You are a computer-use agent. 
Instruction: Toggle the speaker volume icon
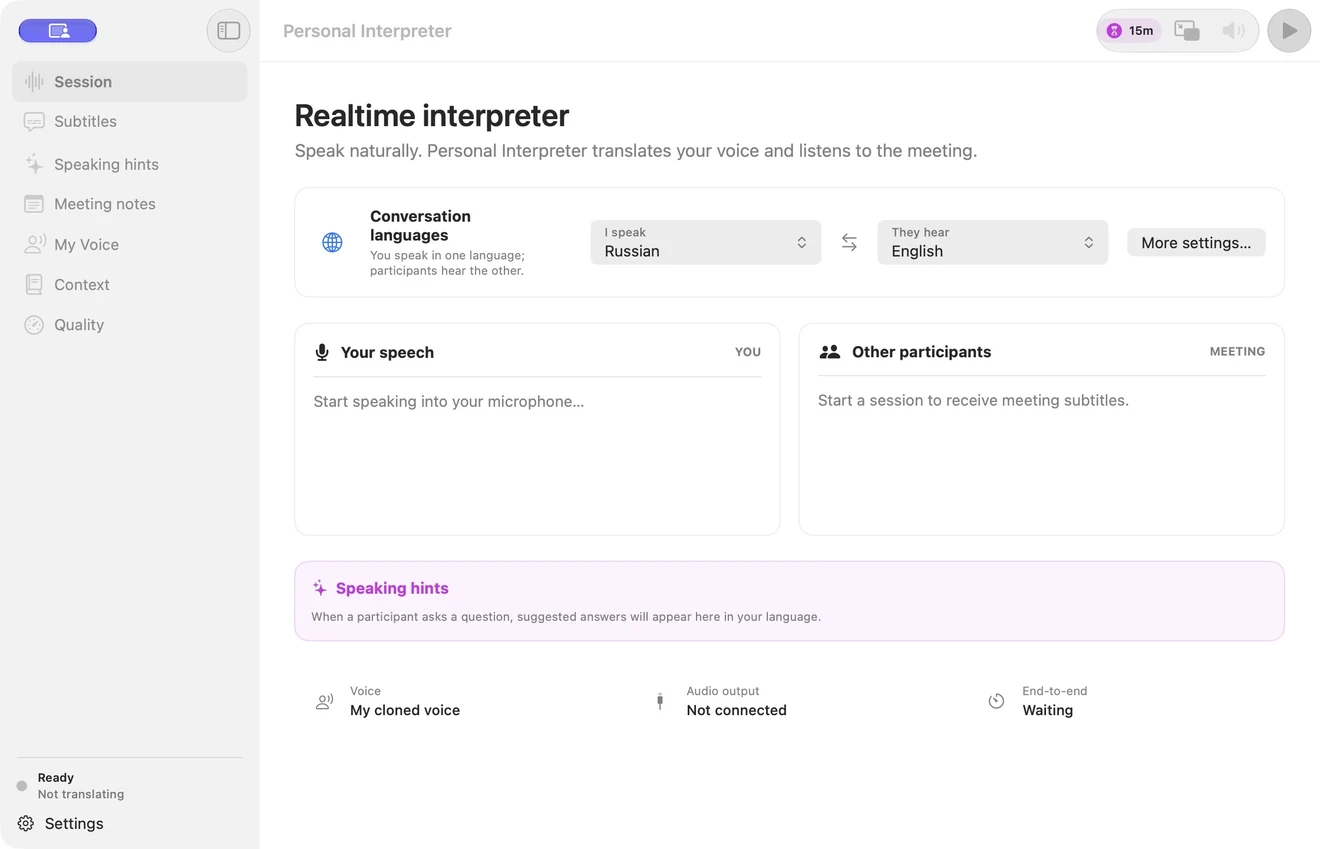tap(1233, 31)
